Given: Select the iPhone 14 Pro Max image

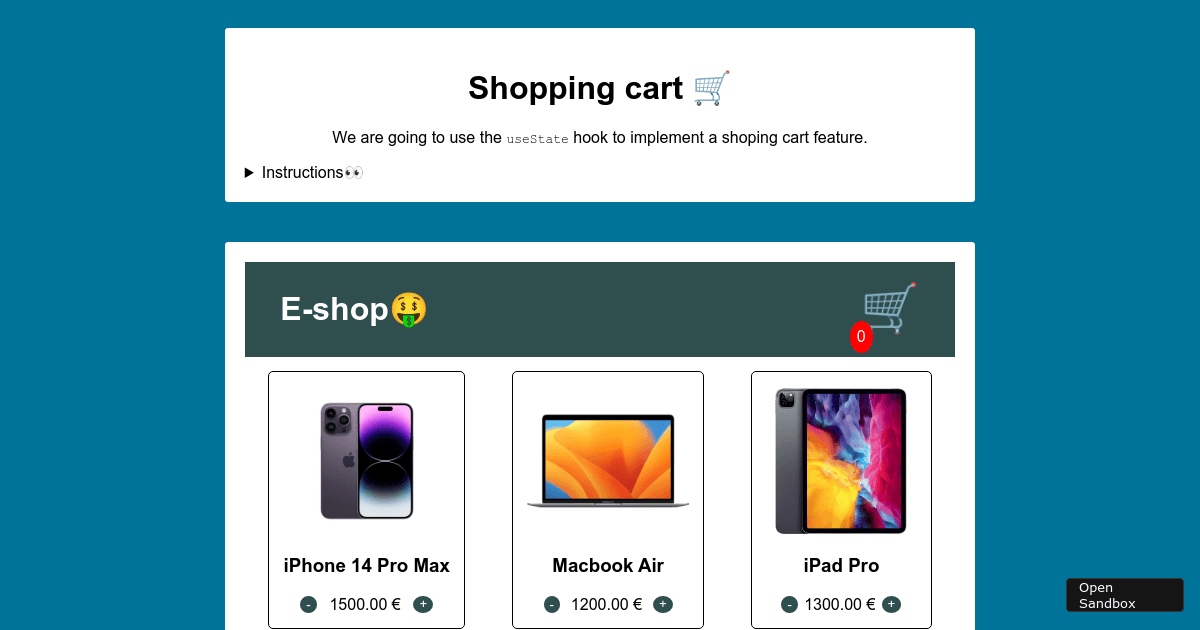Looking at the screenshot, I should point(367,460).
